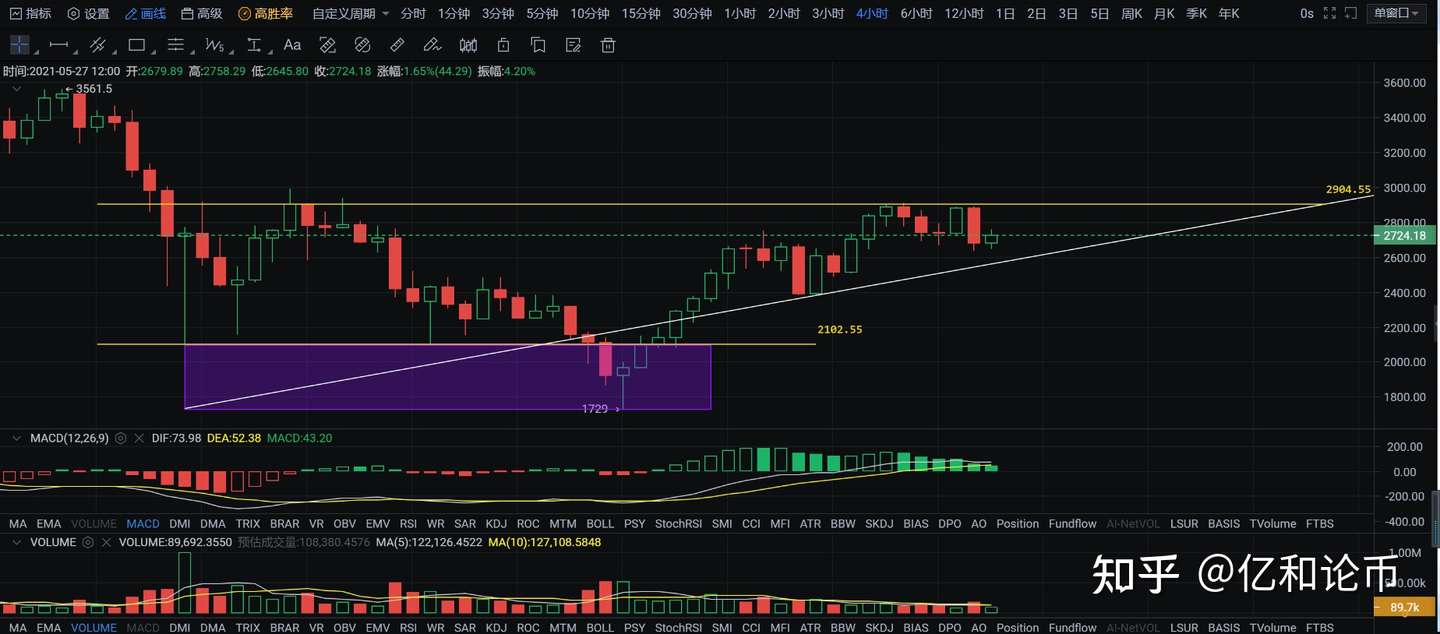The height and width of the screenshot is (634, 1440).
Task: Select the parallel channel drawing tool
Action: point(98,45)
